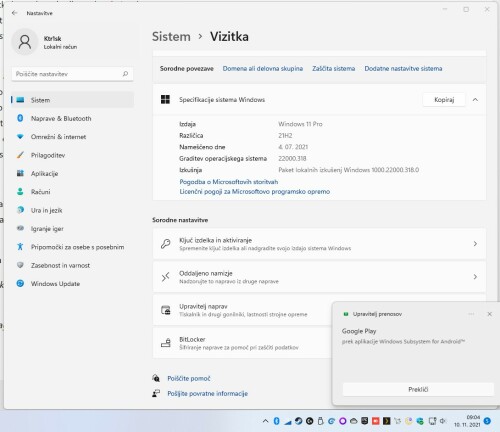
Task: Open Ključ izdelka in aktiviranje
Action: (319, 244)
